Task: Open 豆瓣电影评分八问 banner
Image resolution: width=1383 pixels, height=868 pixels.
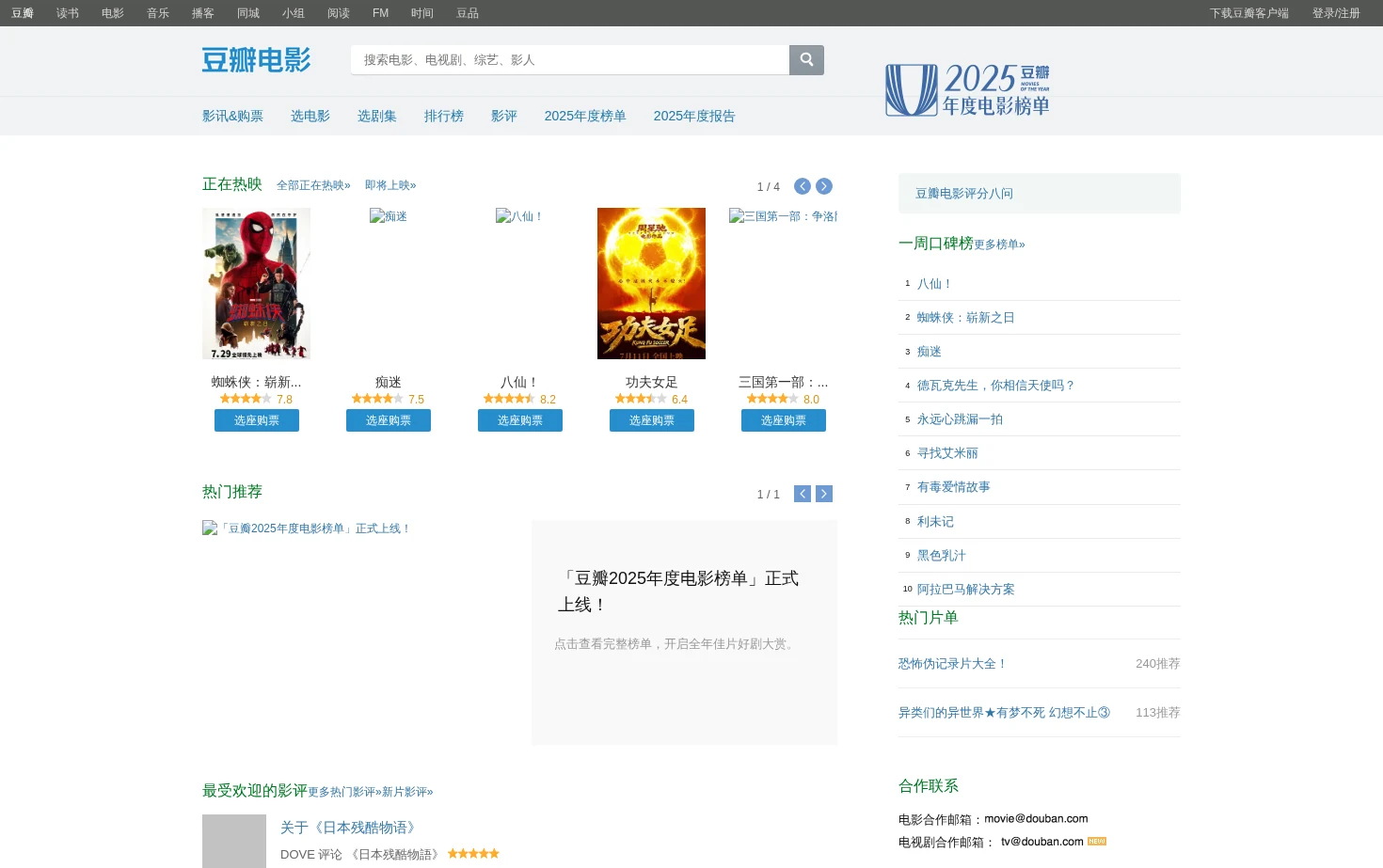Action: click(x=1040, y=193)
